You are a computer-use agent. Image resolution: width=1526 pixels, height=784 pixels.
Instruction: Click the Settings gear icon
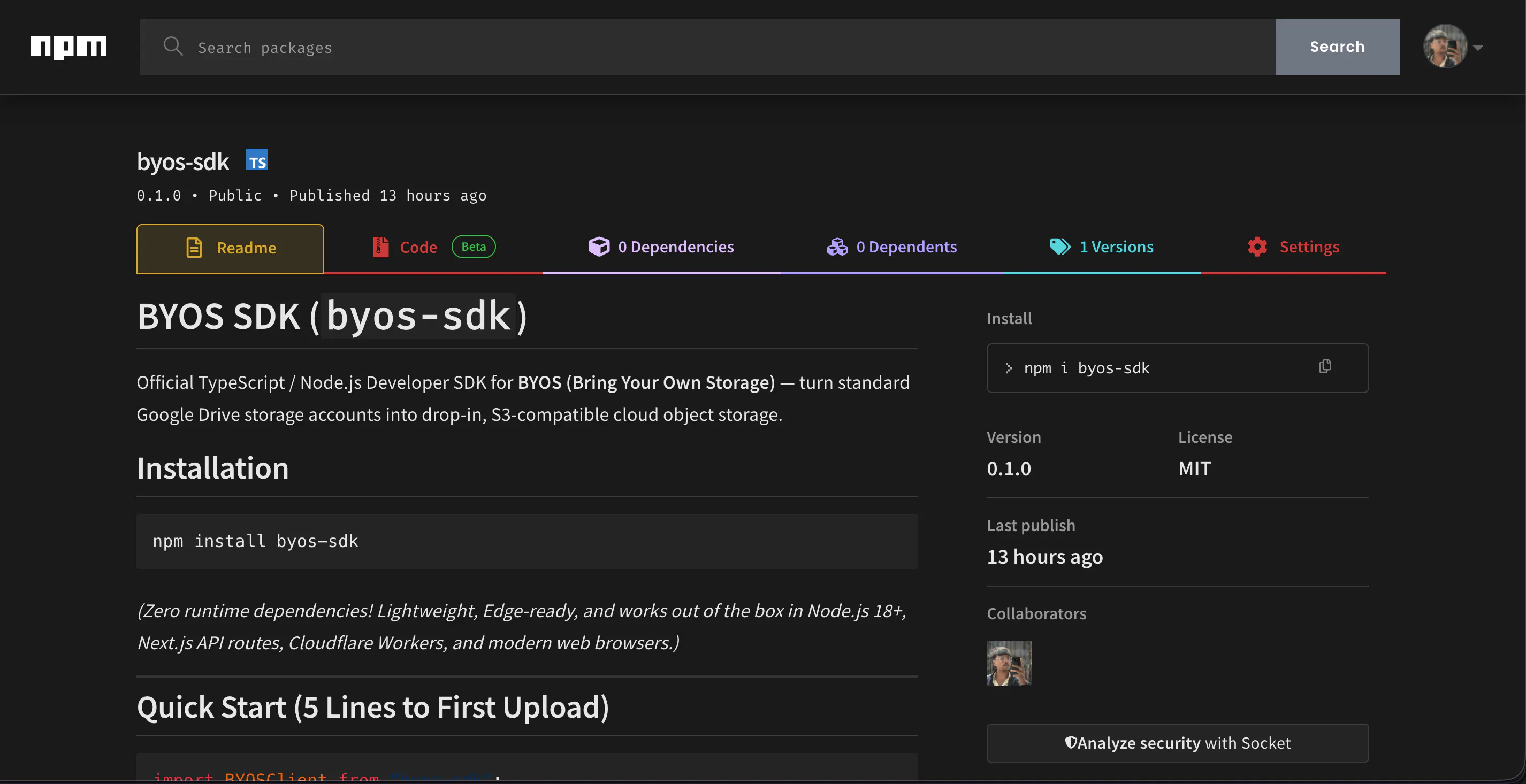pyautogui.click(x=1257, y=247)
